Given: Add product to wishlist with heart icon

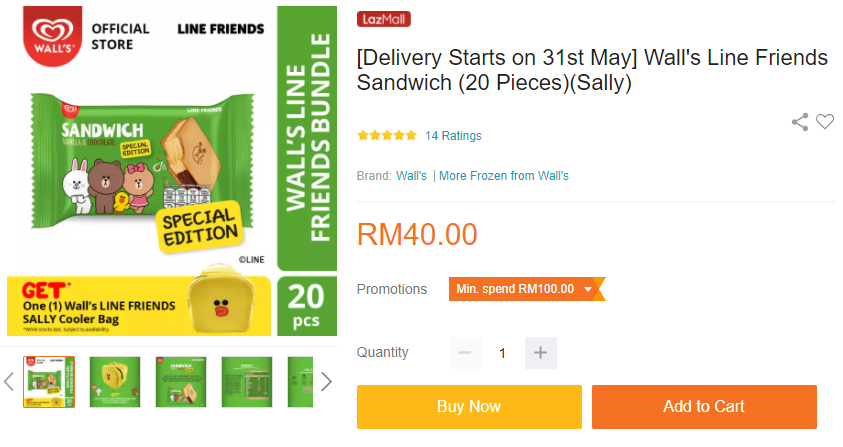Looking at the screenshot, I should click(x=825, y=122).
